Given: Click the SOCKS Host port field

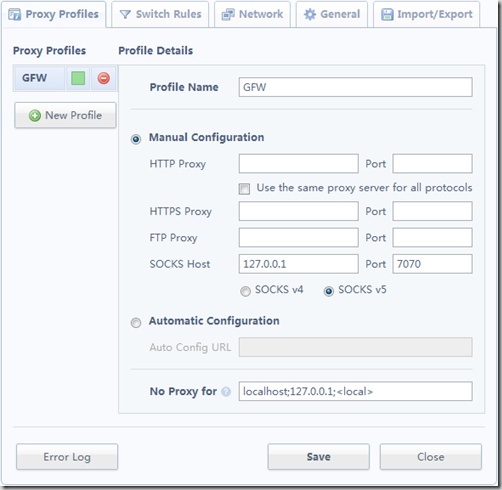Looking at the screenshot, I should [x=432, y=264].
